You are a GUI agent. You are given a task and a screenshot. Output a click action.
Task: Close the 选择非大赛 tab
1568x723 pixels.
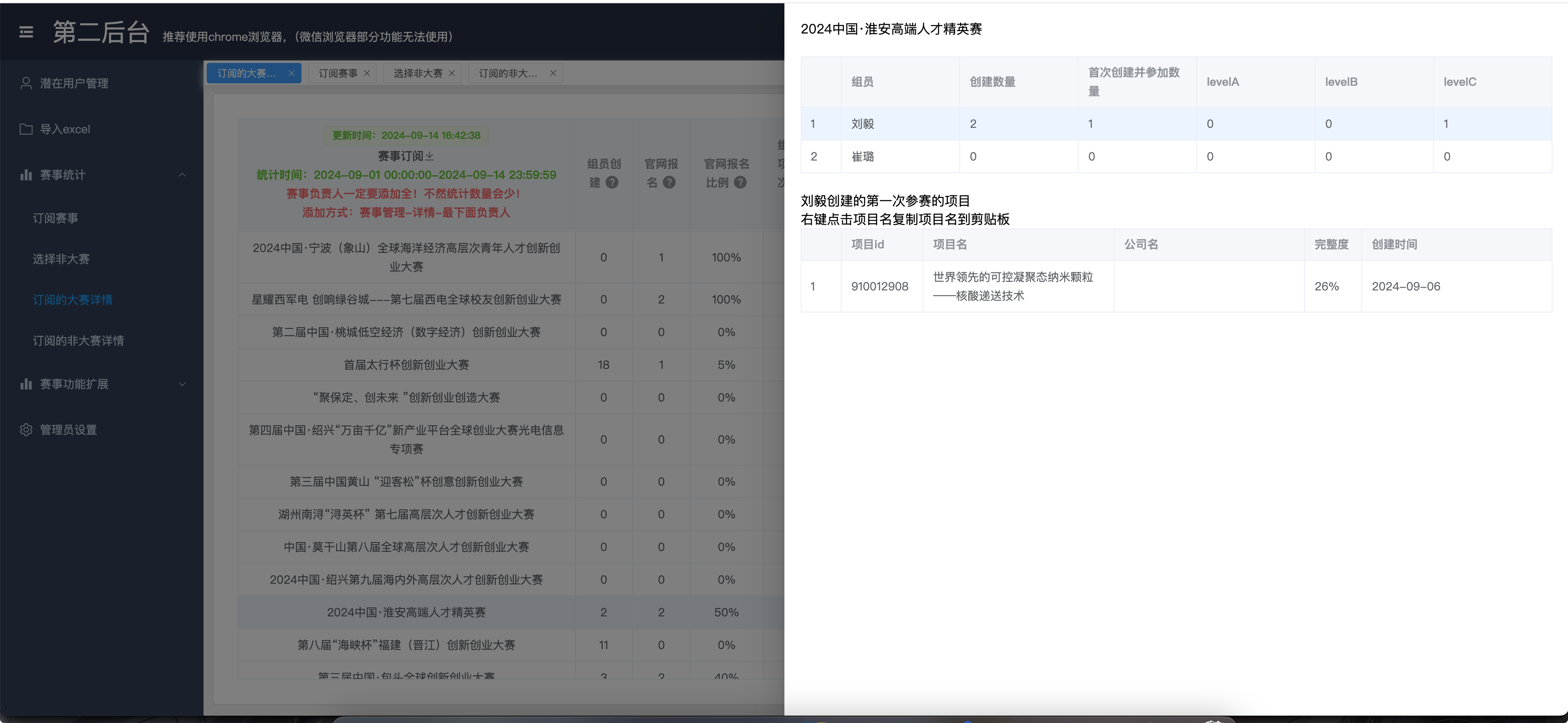click(x=452, y=73)
